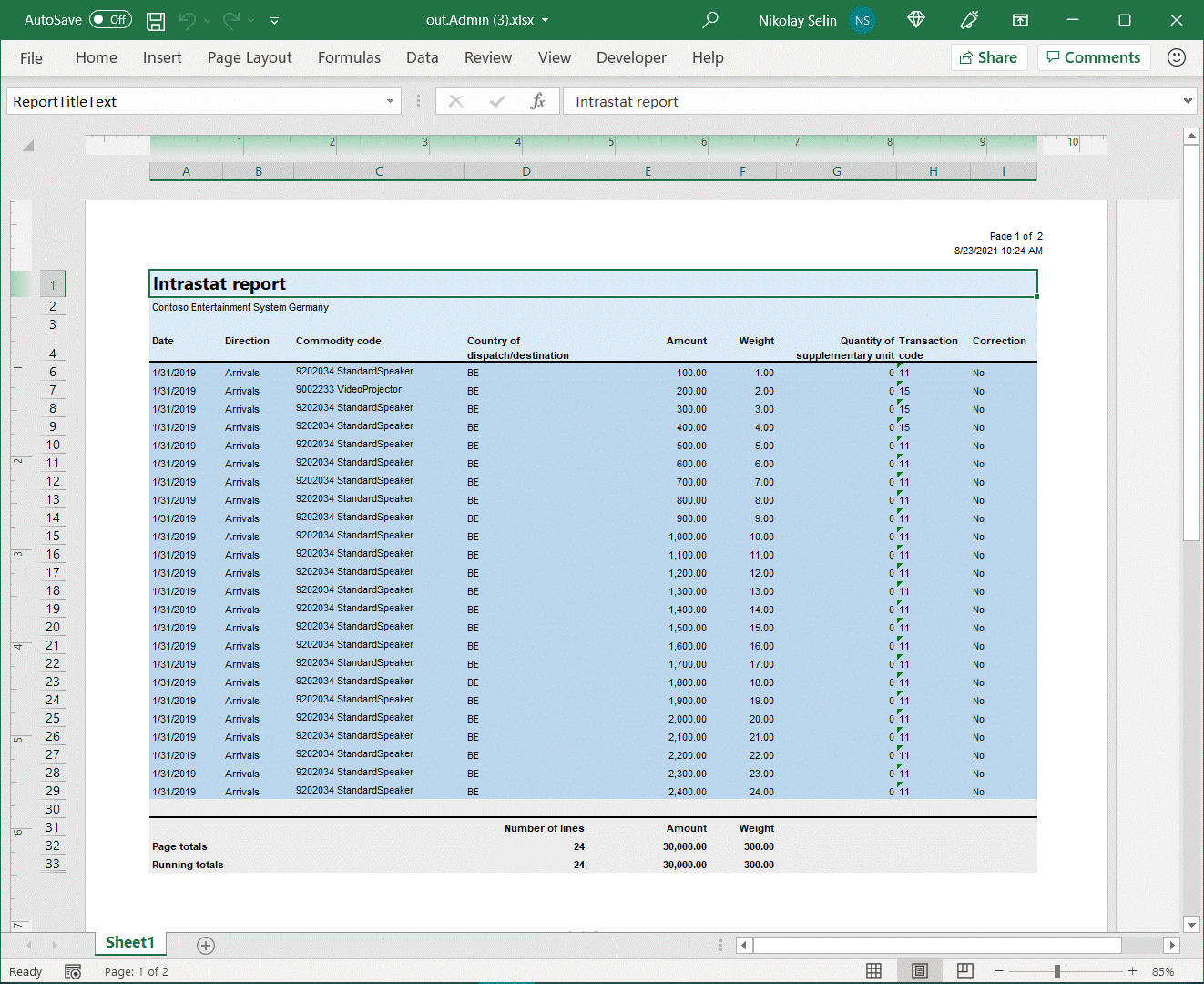This screenshot has height=984, width=1204.
Task: Open the Name Box dropdown
Action: click(390, 101)
